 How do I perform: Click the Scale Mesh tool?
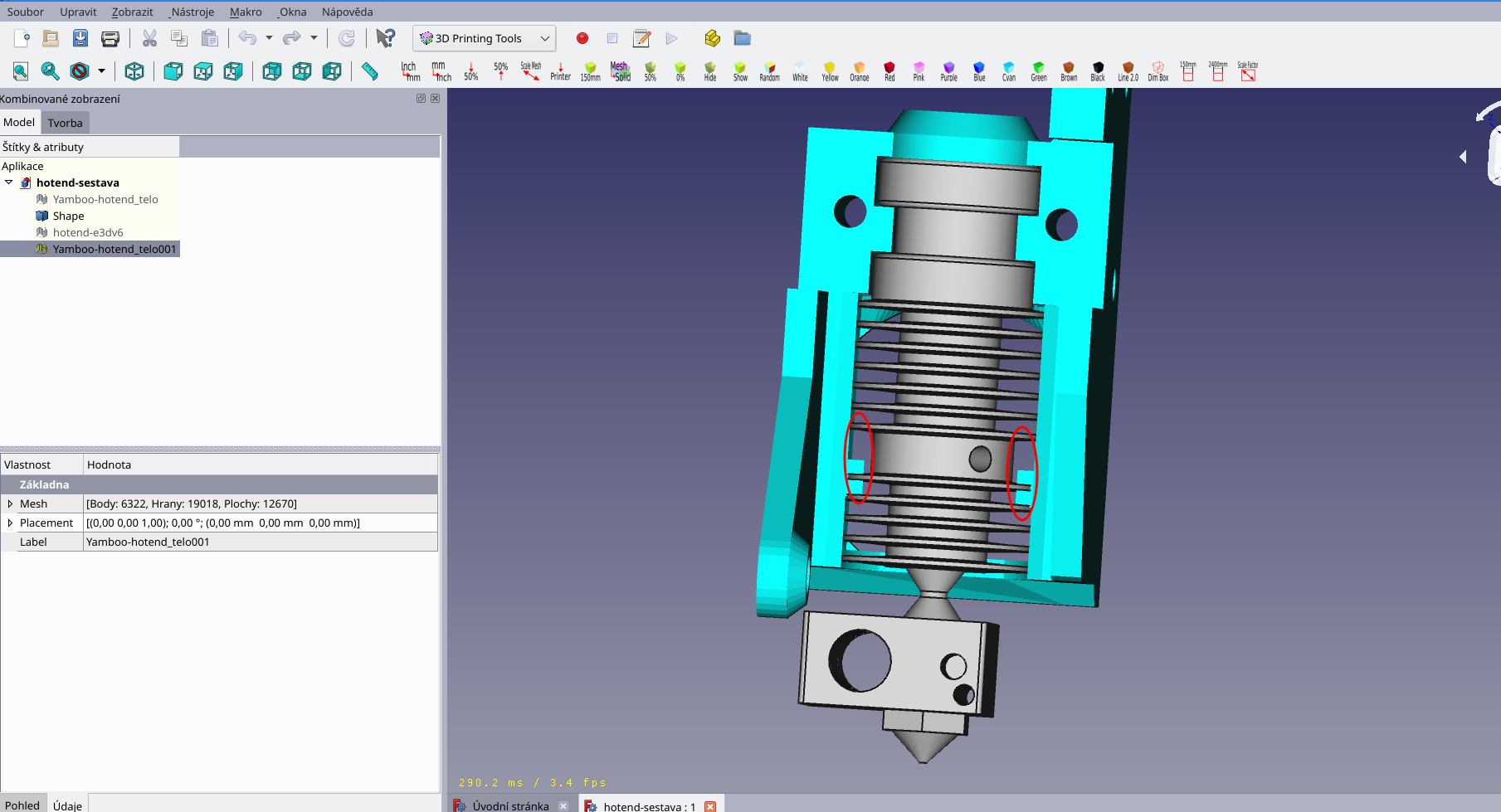(x=530, y=71)
